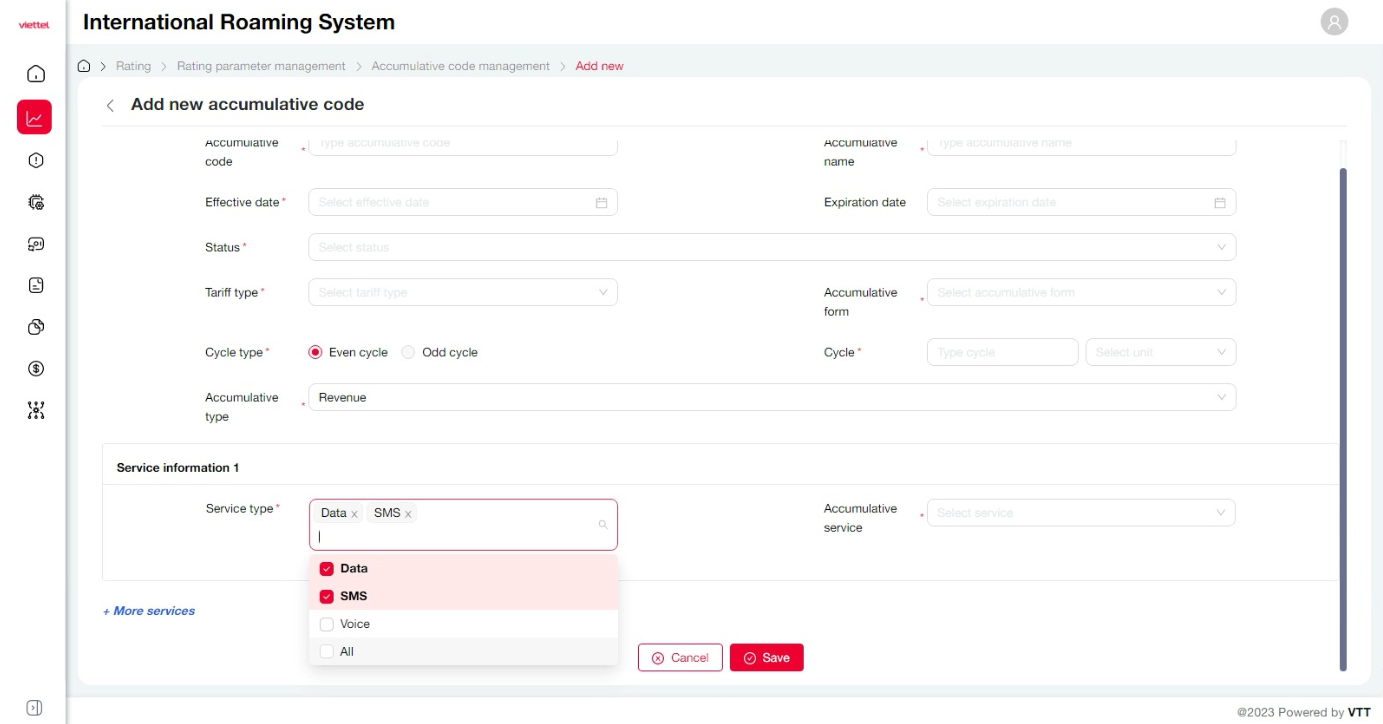Click the Save button
This screenshot has width=1383, height=724.
point(766,658)
